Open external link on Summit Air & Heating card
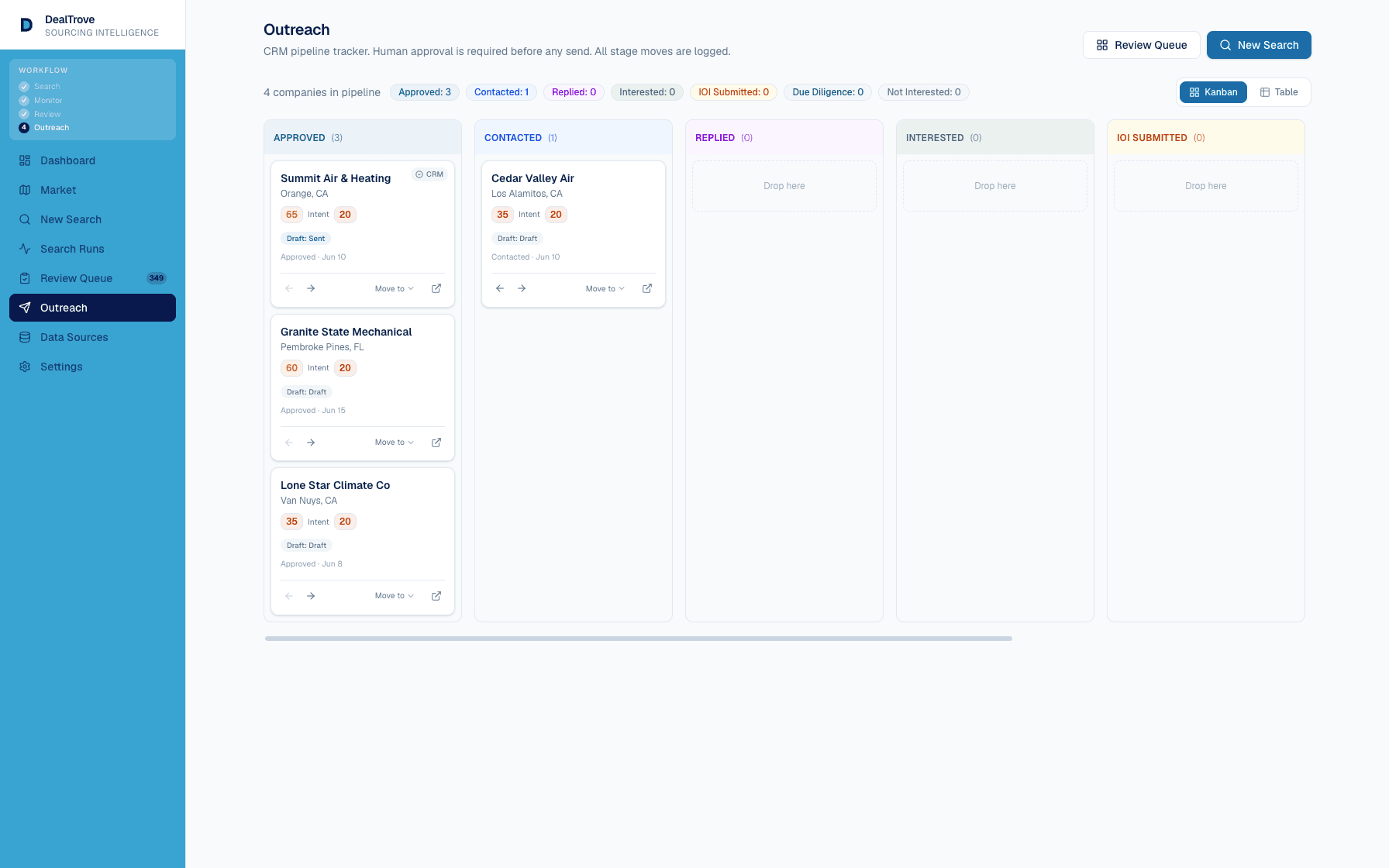The width and height of the screenshot is (1389, 868). click(436, 288)
